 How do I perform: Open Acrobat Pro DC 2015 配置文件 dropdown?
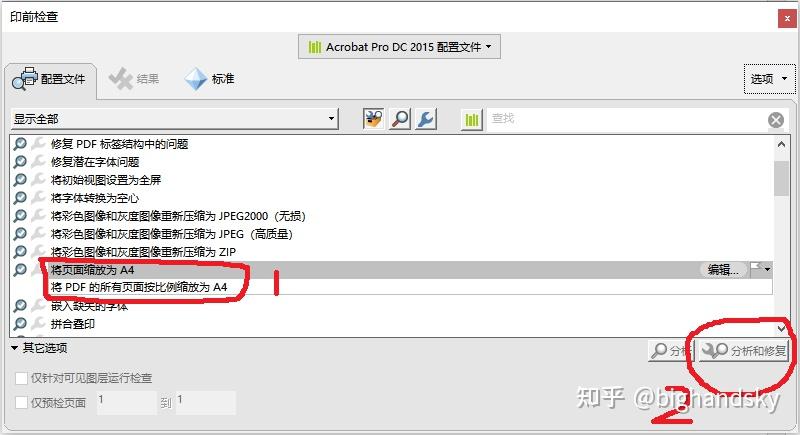[399, 47]
